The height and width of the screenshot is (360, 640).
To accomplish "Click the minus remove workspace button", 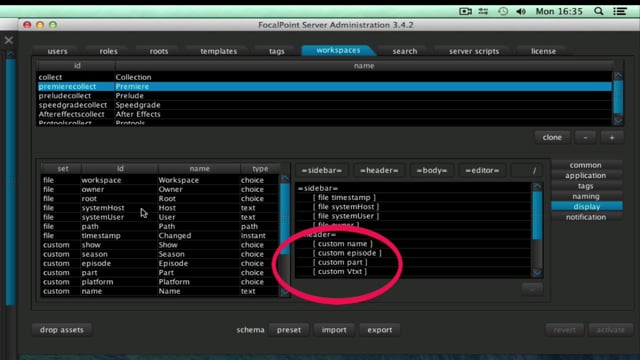I will (585, 138).
